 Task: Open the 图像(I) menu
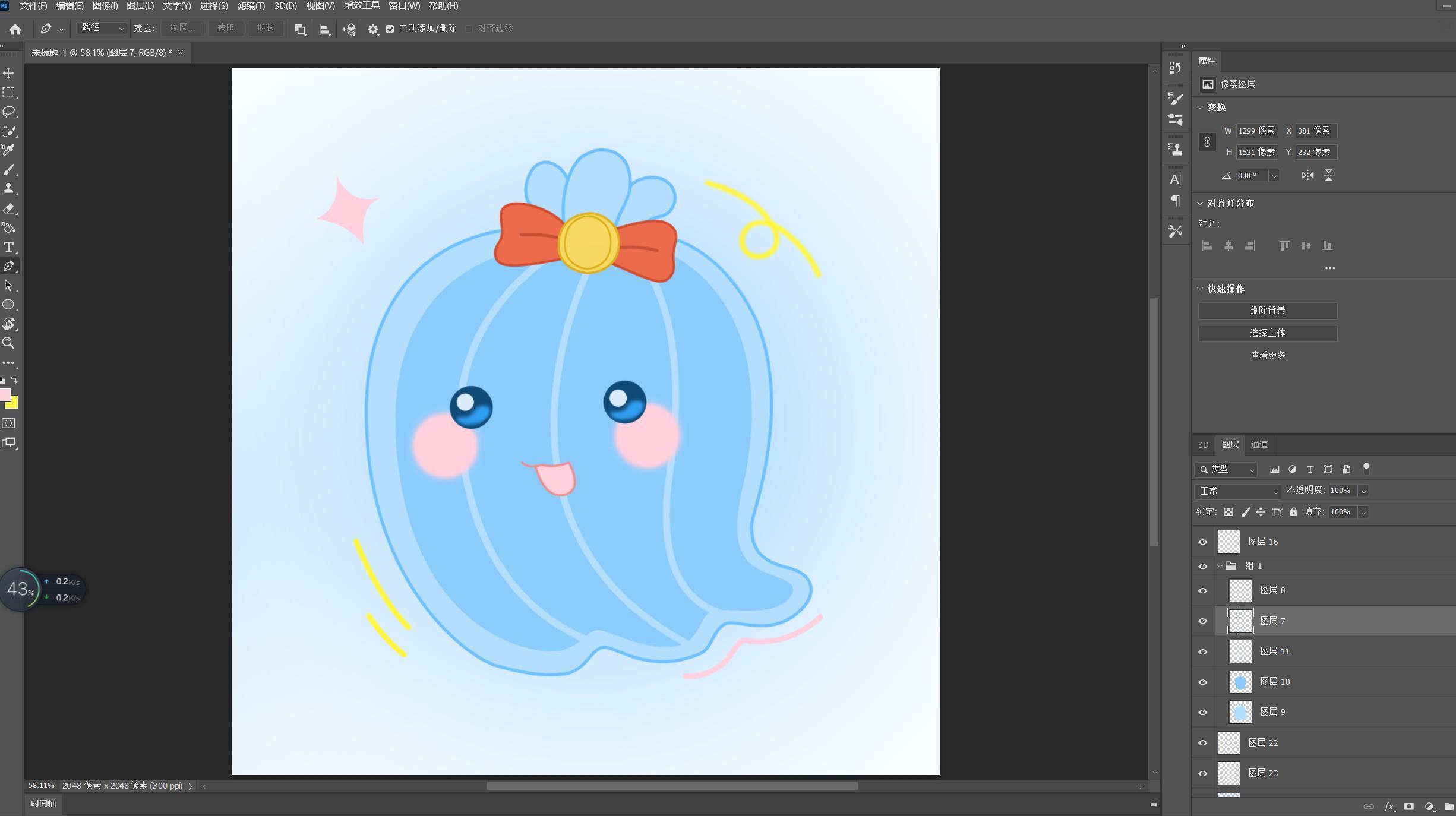[105, 6]
